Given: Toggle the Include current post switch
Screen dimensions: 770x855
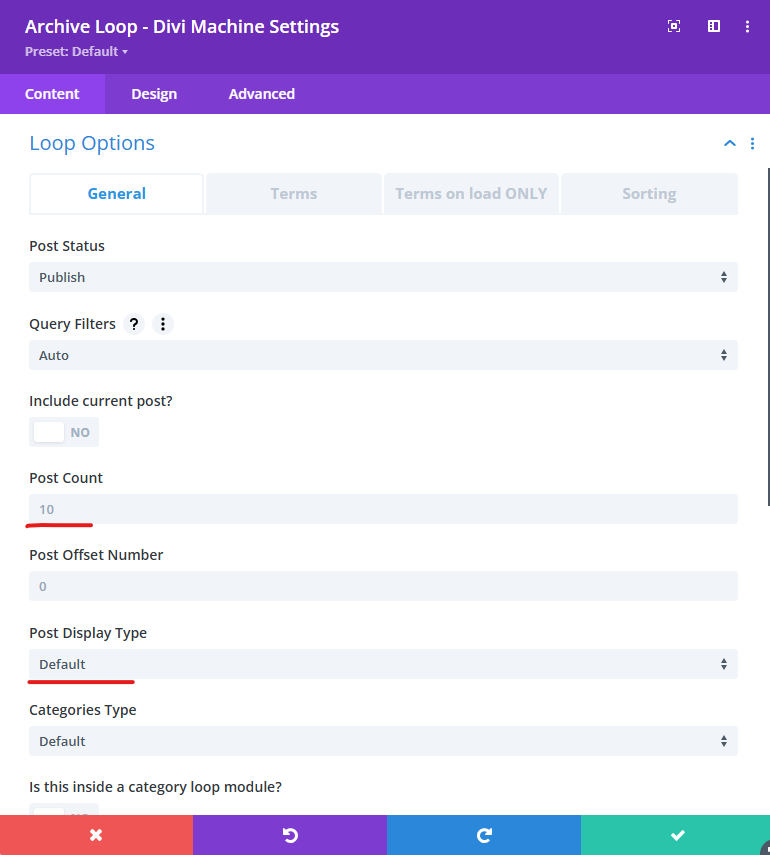Looking at the screenshot, I should coord(64,432).
